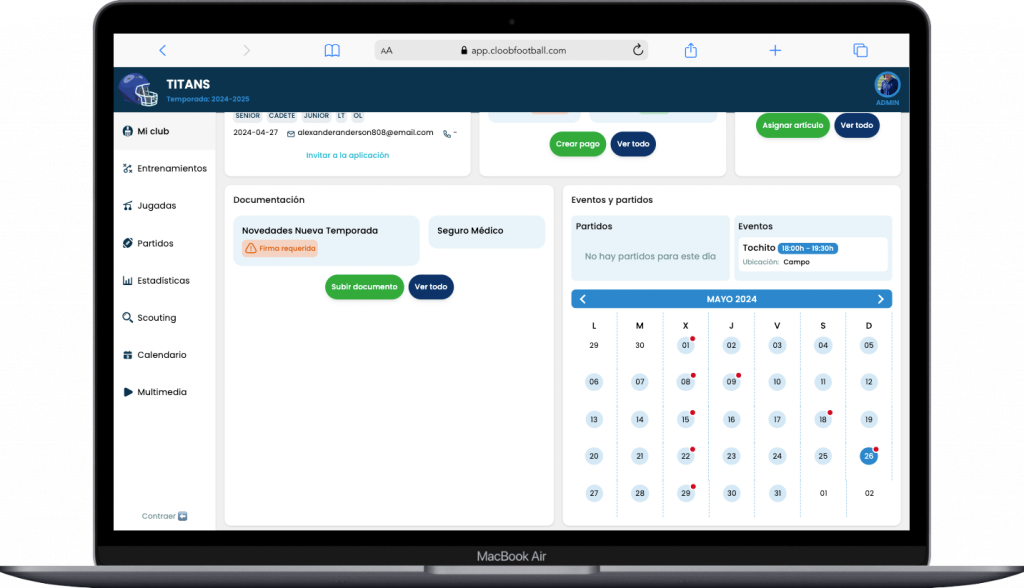Viewport: 1024px width, 588px height.
Task: Collapse the sidebar with Contraer
Action: (164, 516)
